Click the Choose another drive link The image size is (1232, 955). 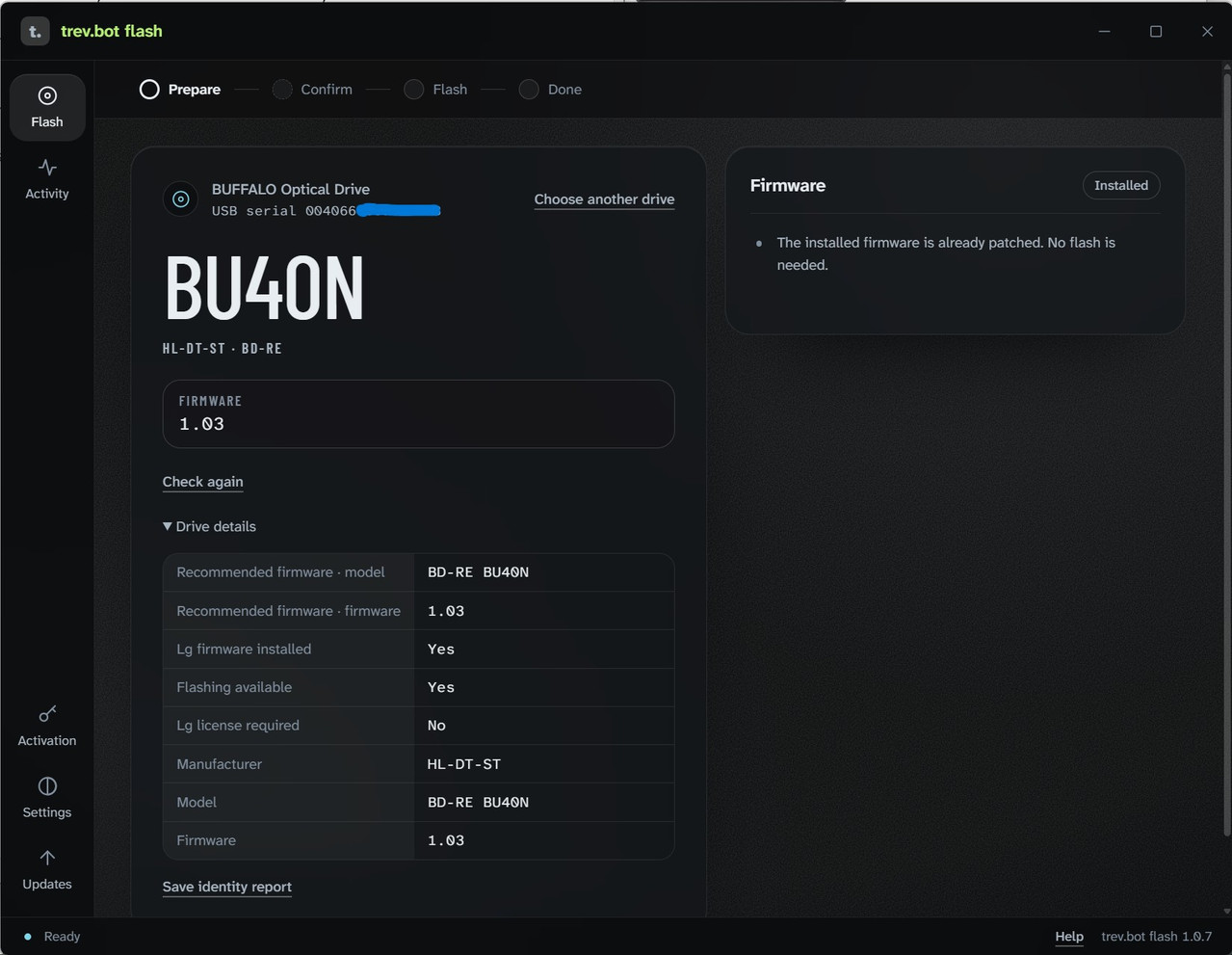[x=604, y=199]
